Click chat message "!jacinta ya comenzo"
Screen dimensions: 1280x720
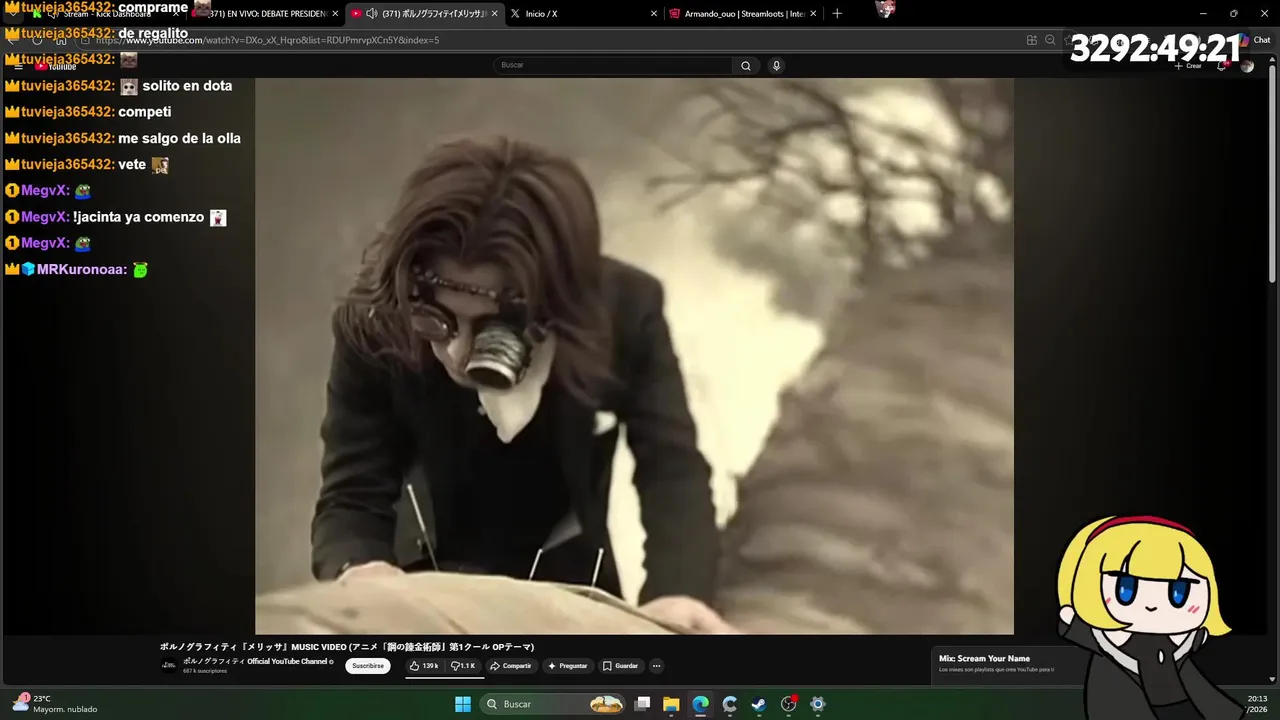[138, 217]
